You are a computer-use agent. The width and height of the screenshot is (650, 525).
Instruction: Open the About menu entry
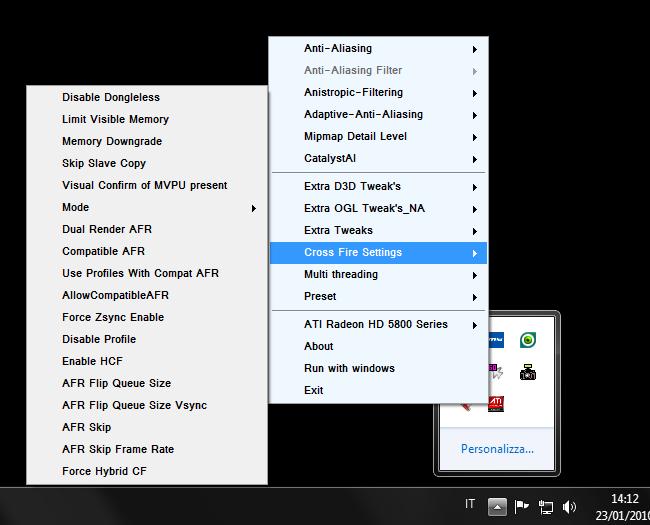378,346
